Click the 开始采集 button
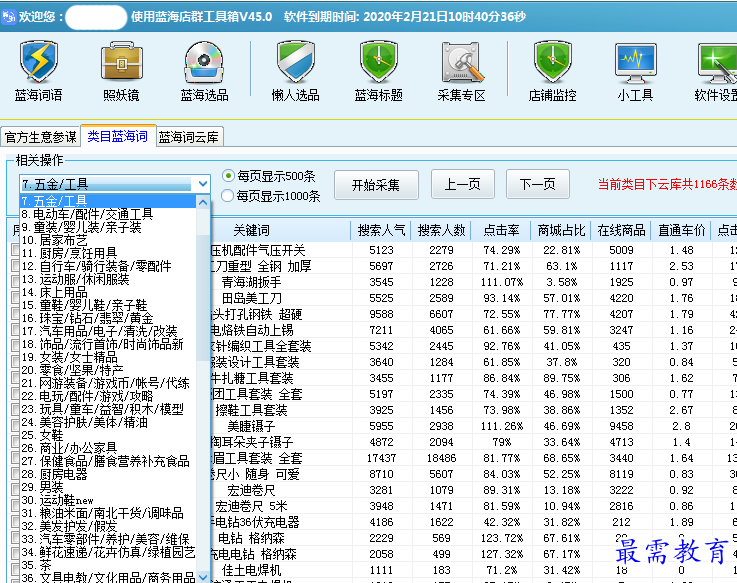This screenshot has height=583, width=737. click(375, 184)
